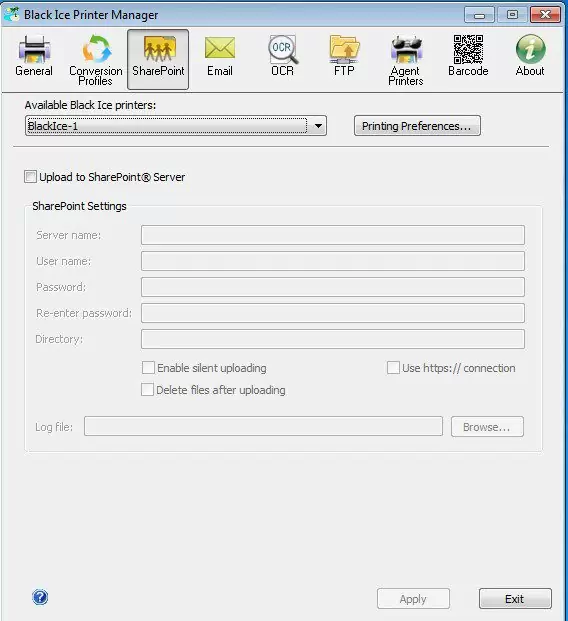
Task: Maximize the Printer Manager window
Action: 512,15
